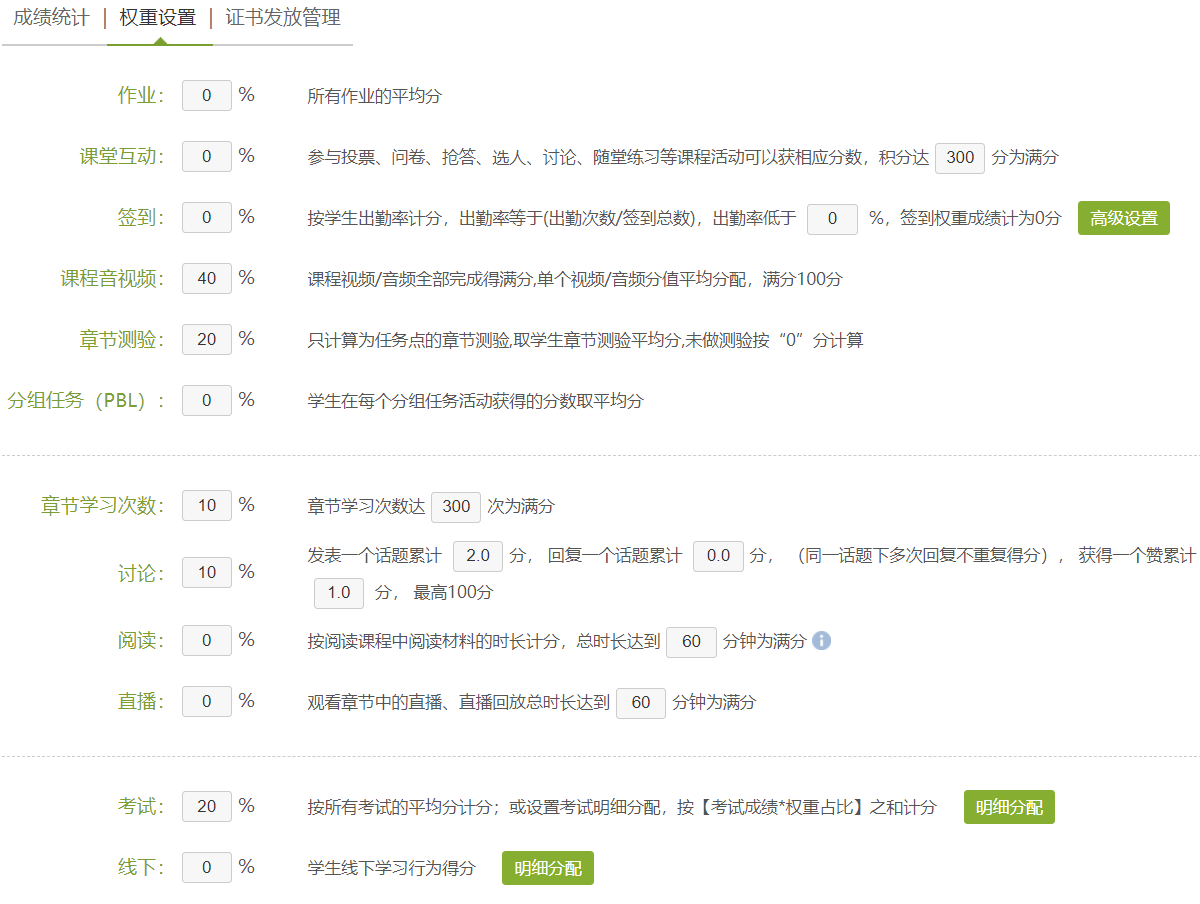Click the 签到 label
The height and width of the screenshot is (904, 1200).
(141, 218)
